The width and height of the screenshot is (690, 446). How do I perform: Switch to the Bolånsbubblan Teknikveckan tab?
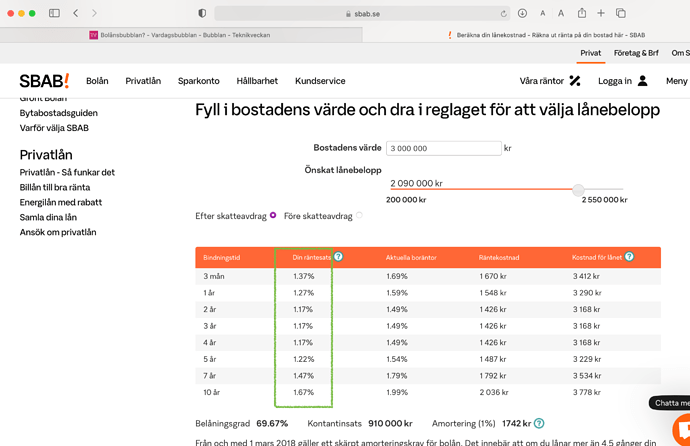coord(181,35)
